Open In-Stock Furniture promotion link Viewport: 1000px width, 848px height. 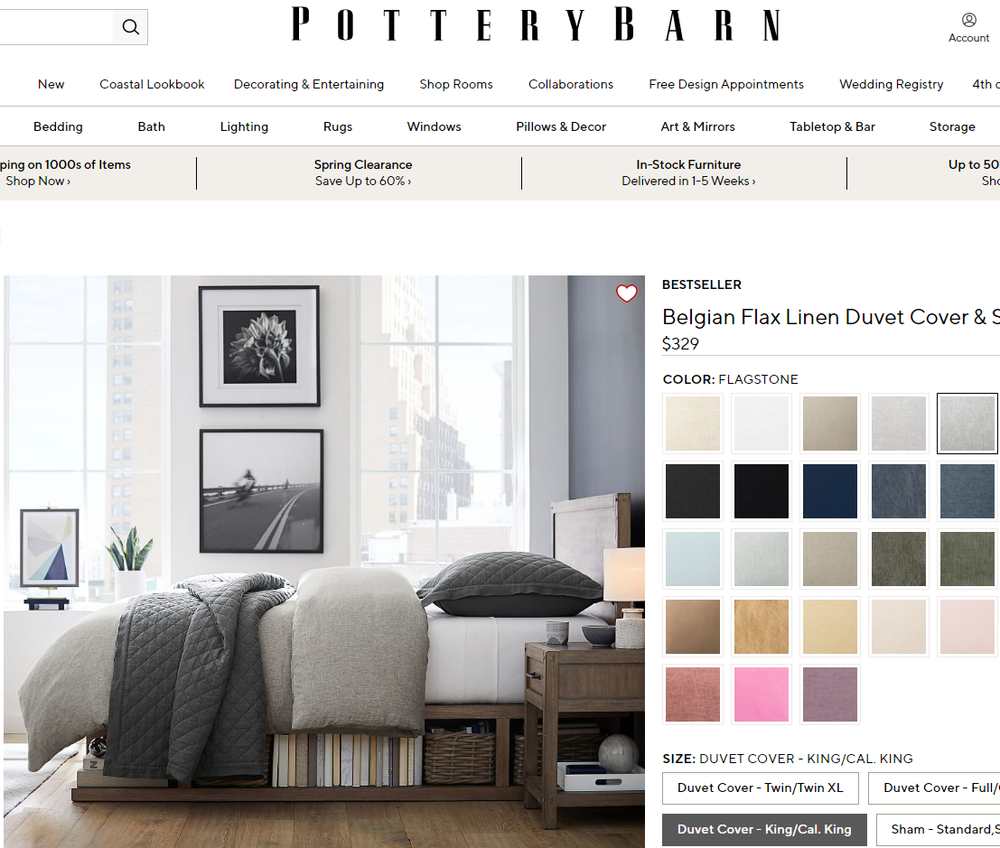tap(688, 173)
